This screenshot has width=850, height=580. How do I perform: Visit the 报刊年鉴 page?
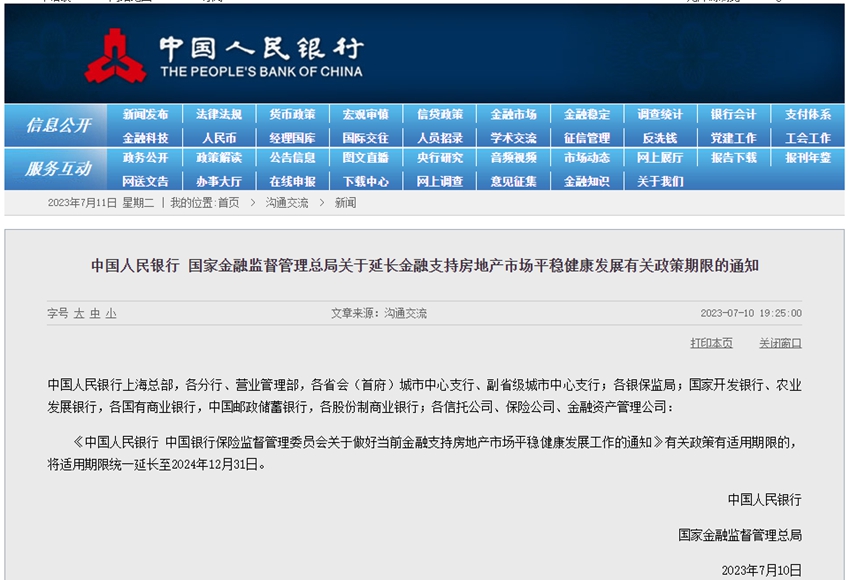coord(808,158)
